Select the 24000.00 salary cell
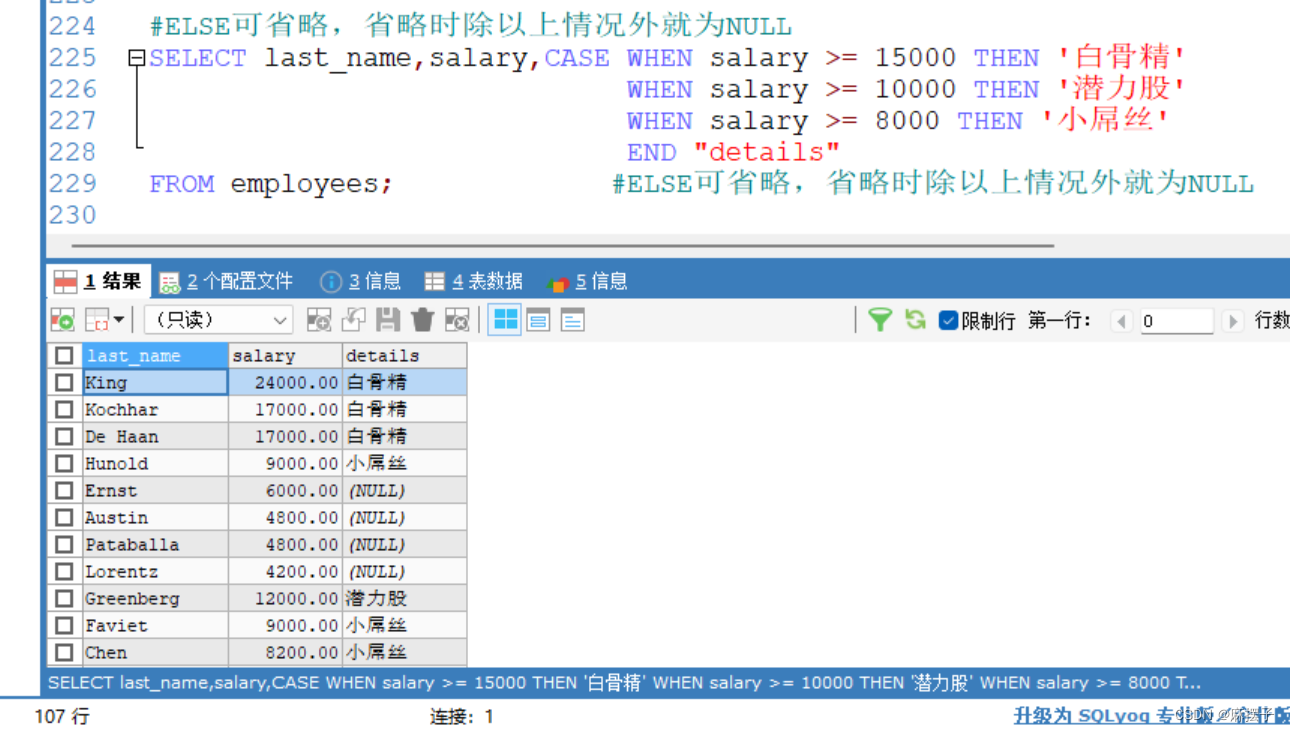This screenshot has height=732, width=1290. pos(285,382)
